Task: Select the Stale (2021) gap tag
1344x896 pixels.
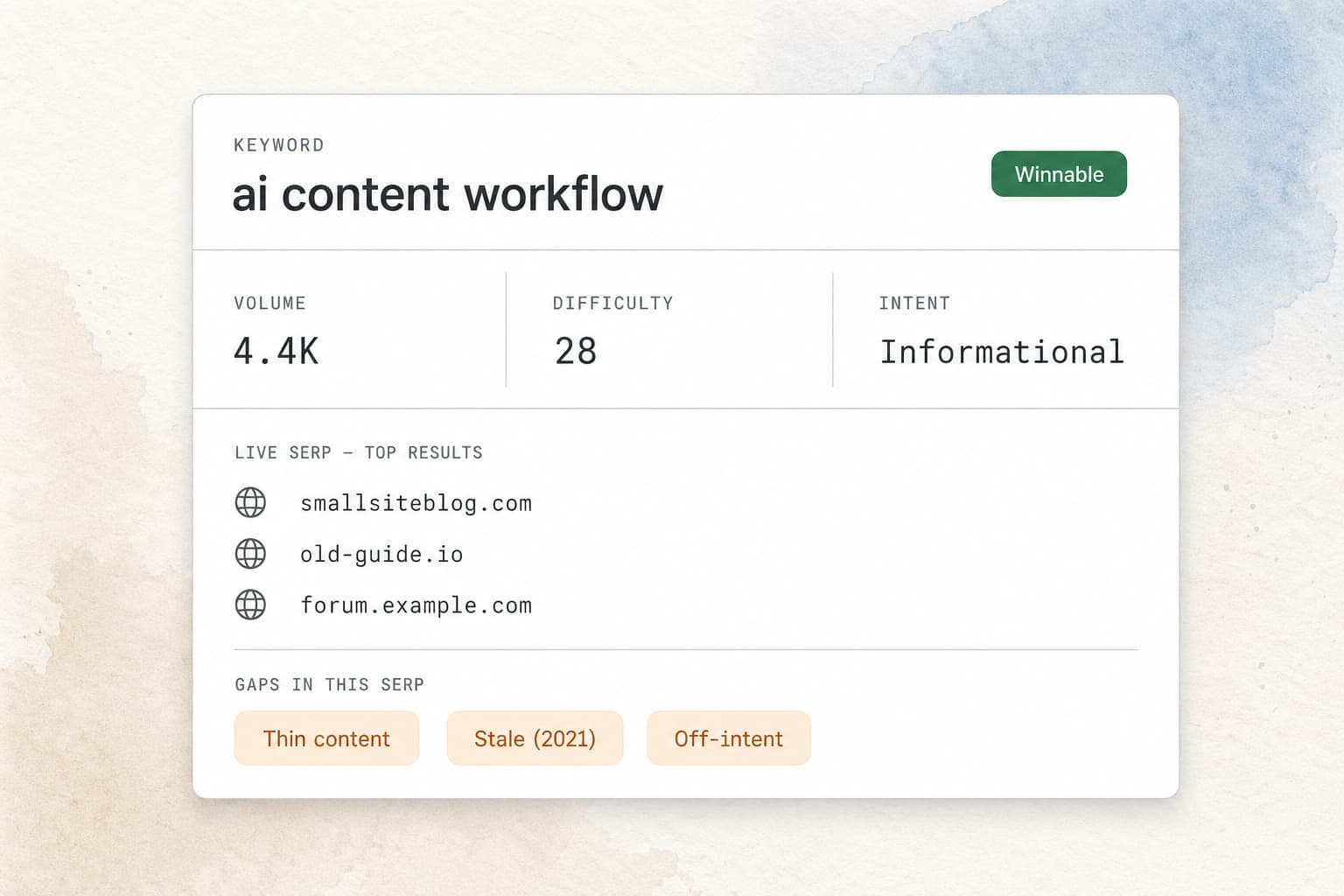Action: 535,738
